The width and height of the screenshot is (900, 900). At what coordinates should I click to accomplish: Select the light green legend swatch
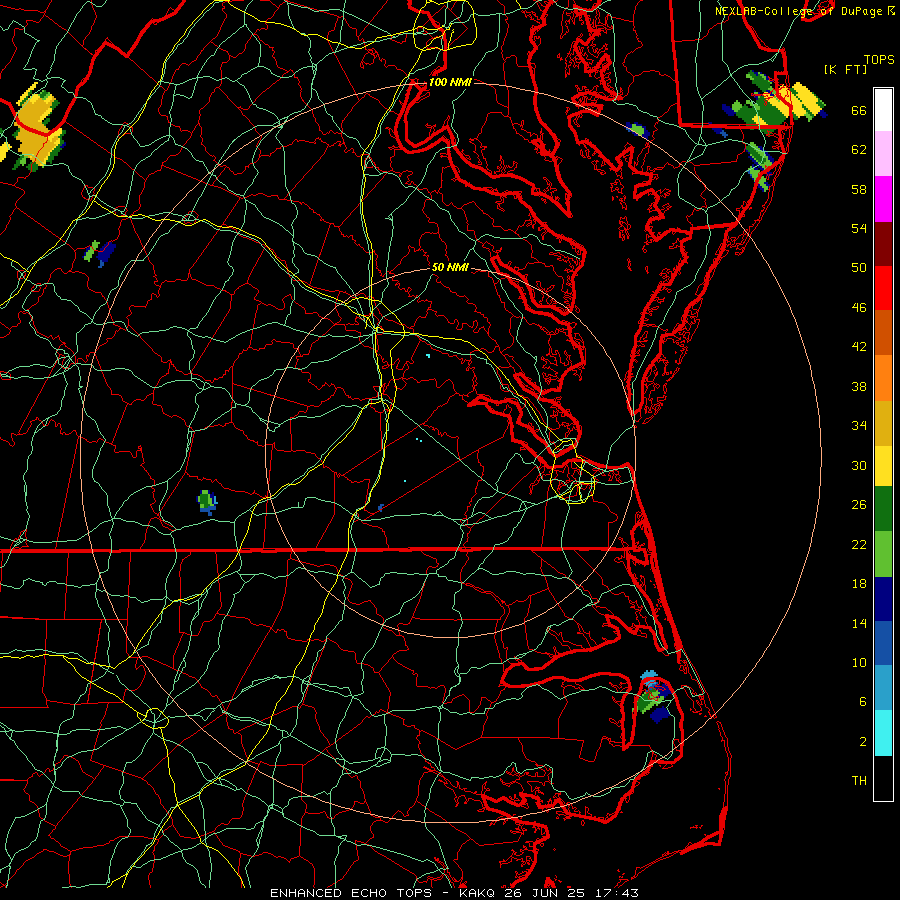(883, 554)
